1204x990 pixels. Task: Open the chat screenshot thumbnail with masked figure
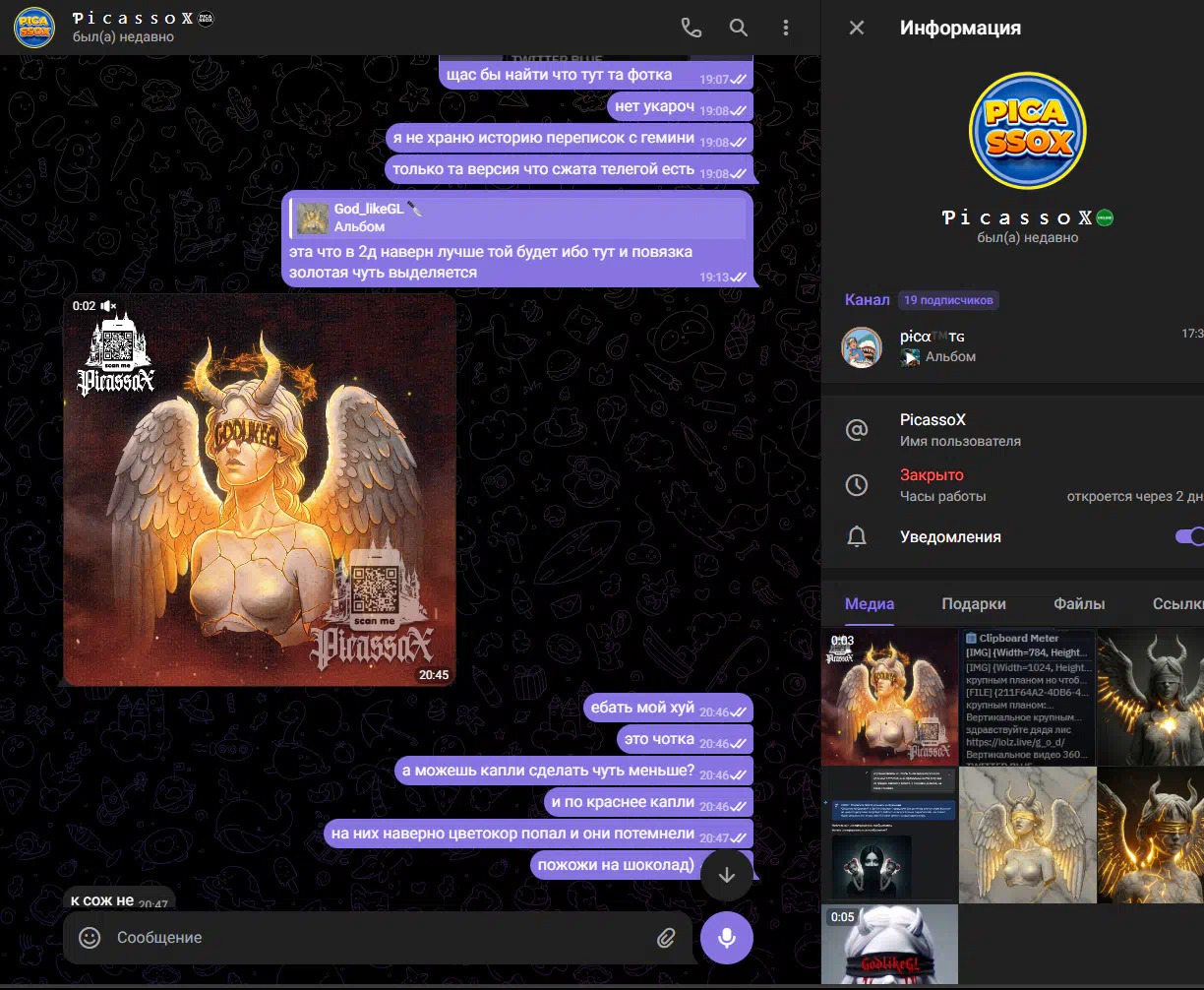(x=889, y=835)
